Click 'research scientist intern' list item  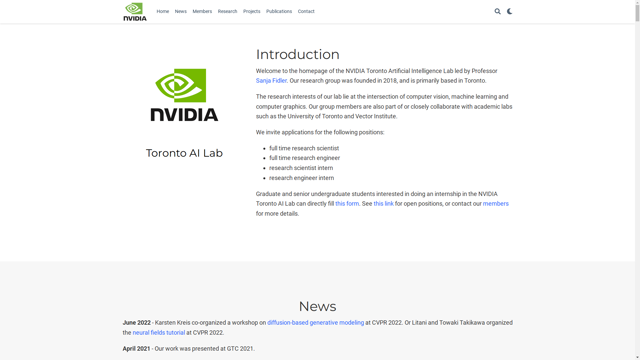tap(301, 168)
